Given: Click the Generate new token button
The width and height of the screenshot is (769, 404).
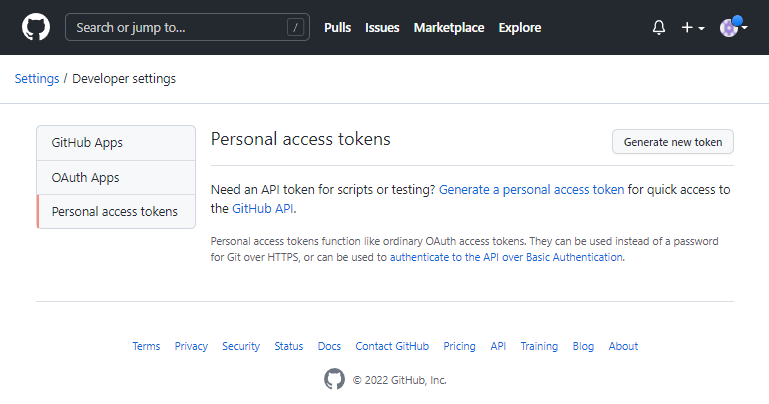Looking at the screenshot, I should (673, 142).
